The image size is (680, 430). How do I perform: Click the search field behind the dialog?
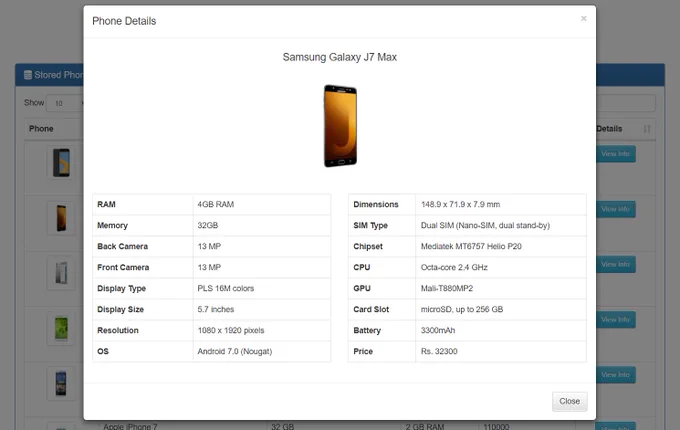point(625,103)
